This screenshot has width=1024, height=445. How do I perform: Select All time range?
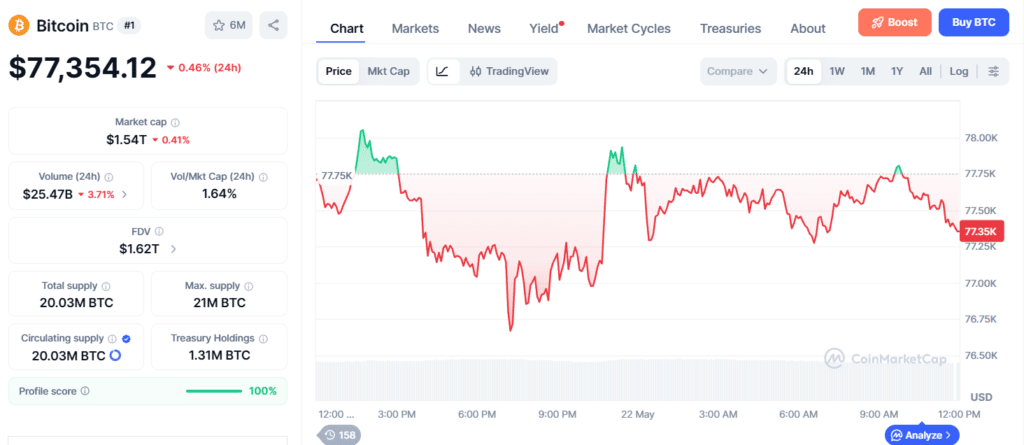click(x=925, y=71)
